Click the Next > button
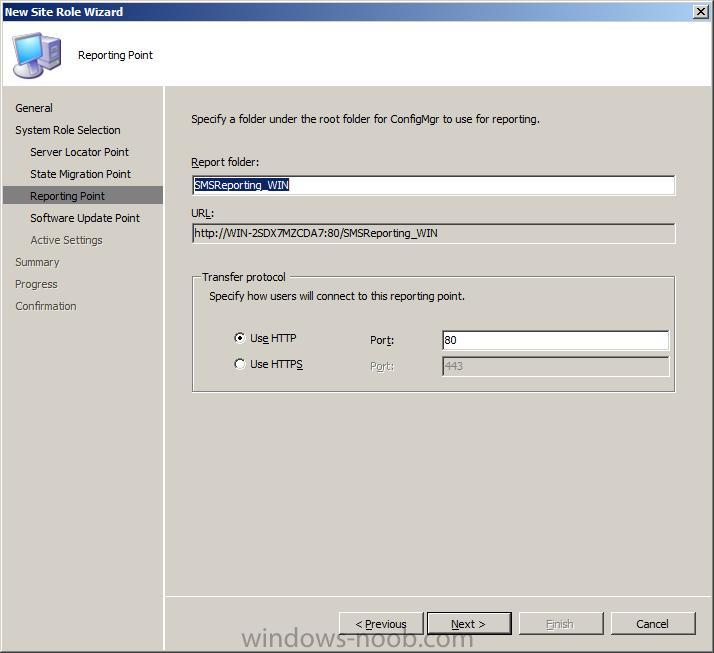This screenshot has height=653, width=714. coord(469,623)
